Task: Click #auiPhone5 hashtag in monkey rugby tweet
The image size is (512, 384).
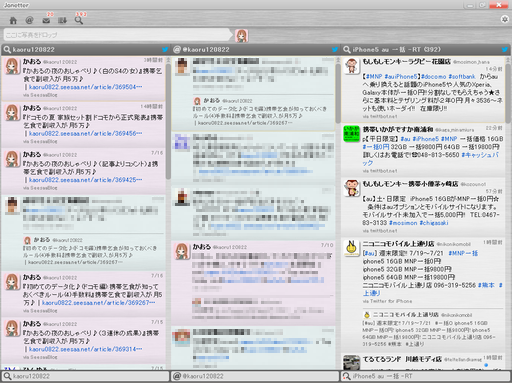Action: (x=401, y=77)
